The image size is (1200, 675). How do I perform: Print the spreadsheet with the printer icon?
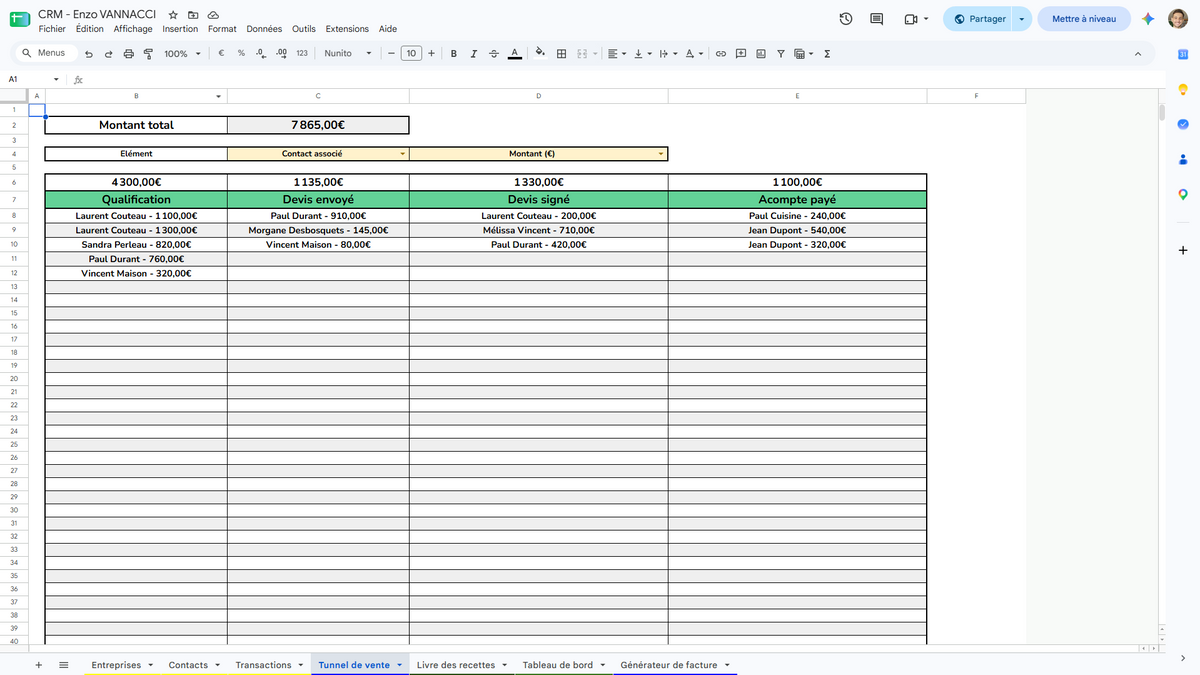[x=128, y=53]
